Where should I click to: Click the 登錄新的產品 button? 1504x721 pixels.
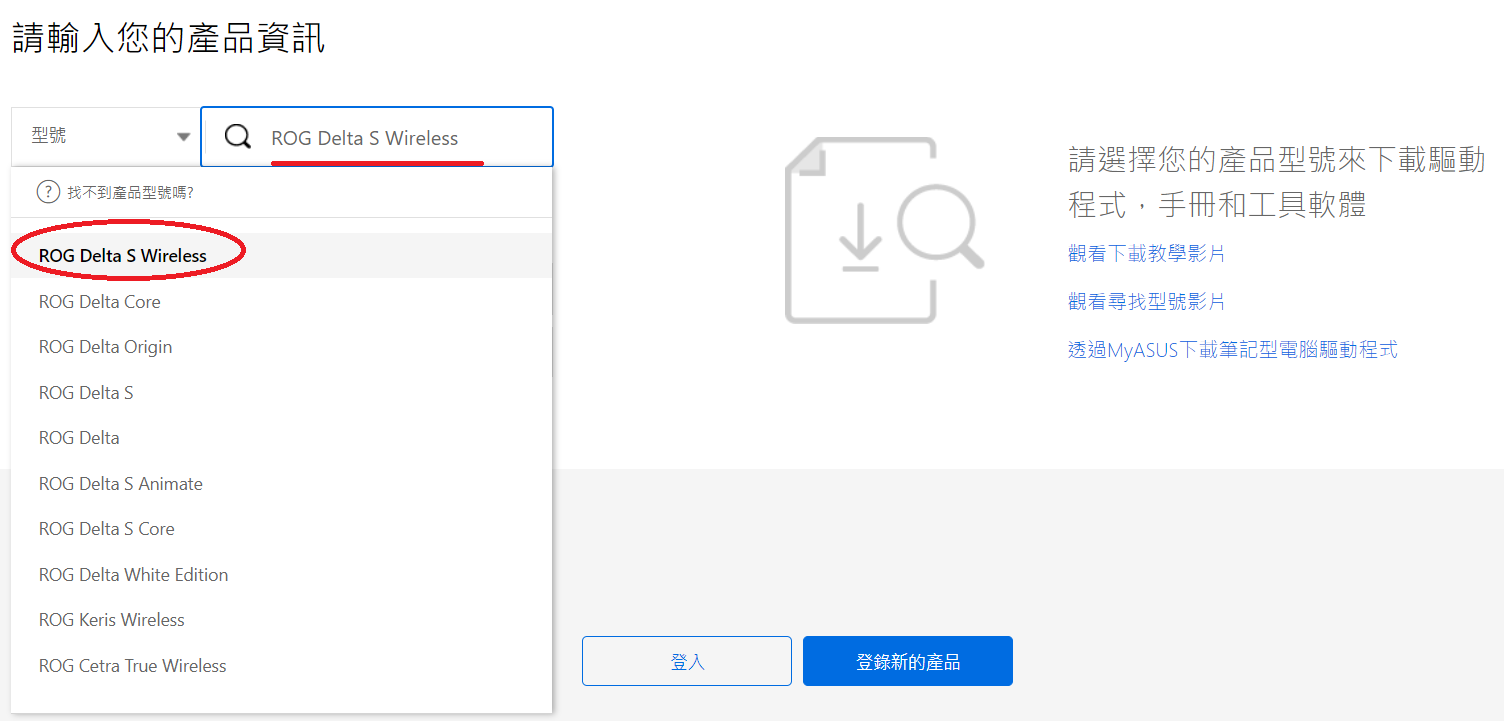(908, 661)
